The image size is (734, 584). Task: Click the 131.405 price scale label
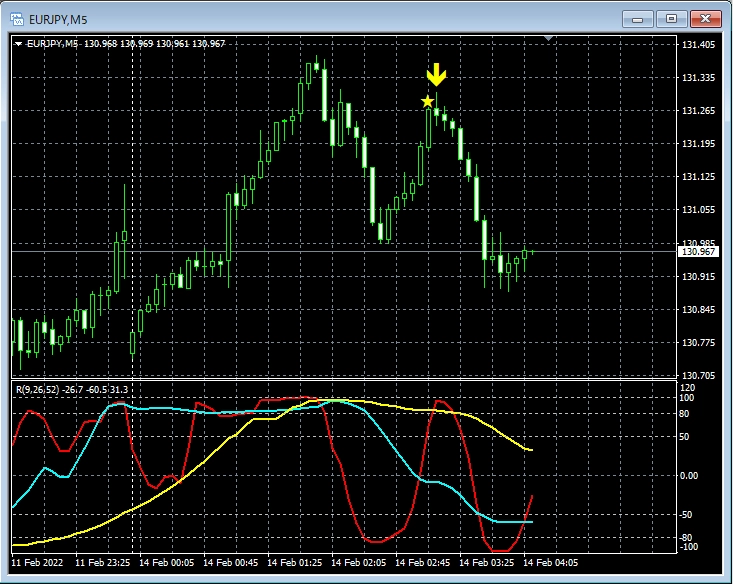click(696, 45)
